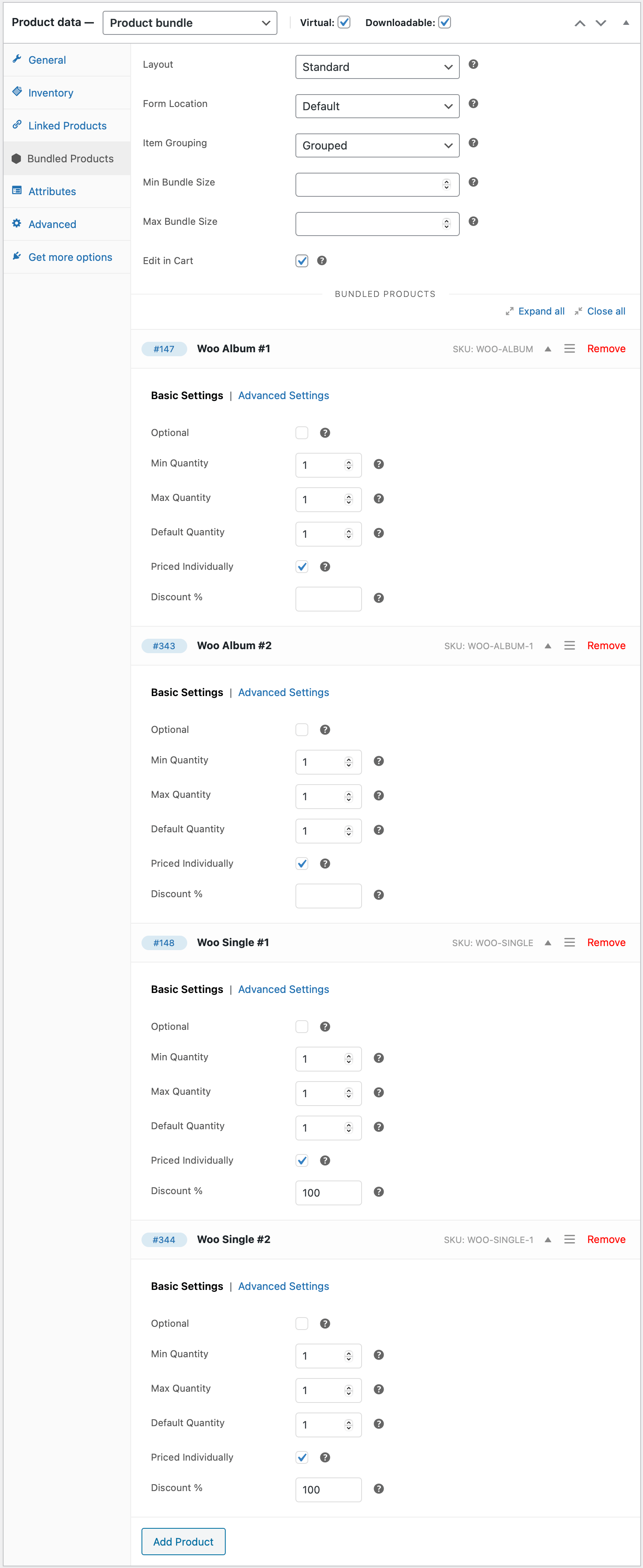Click the help icon beside the Layout dropdown
This screenshot has height=1568, width=643.
click(x=473, y=64)
